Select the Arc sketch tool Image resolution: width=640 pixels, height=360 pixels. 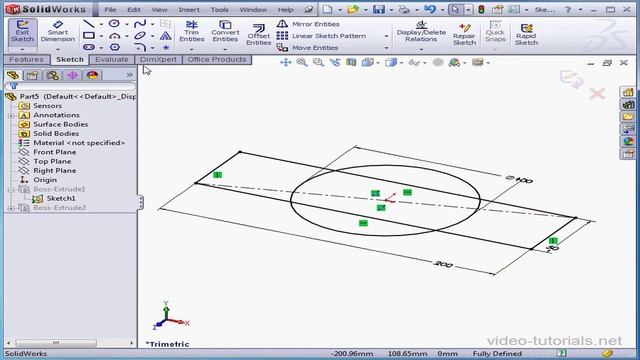(x=114, y=36)
